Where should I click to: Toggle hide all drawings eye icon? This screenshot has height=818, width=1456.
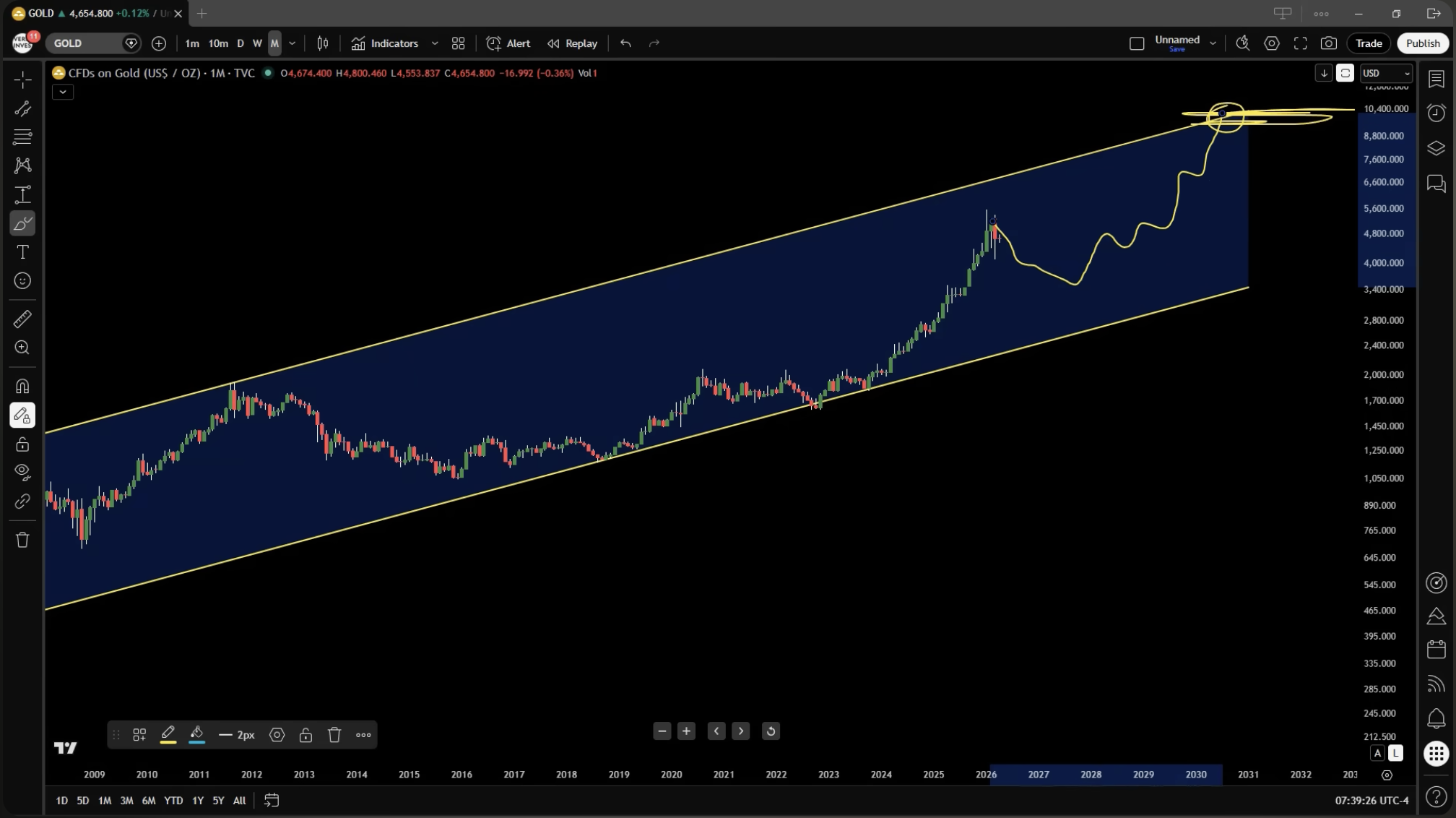pos(22,472)
